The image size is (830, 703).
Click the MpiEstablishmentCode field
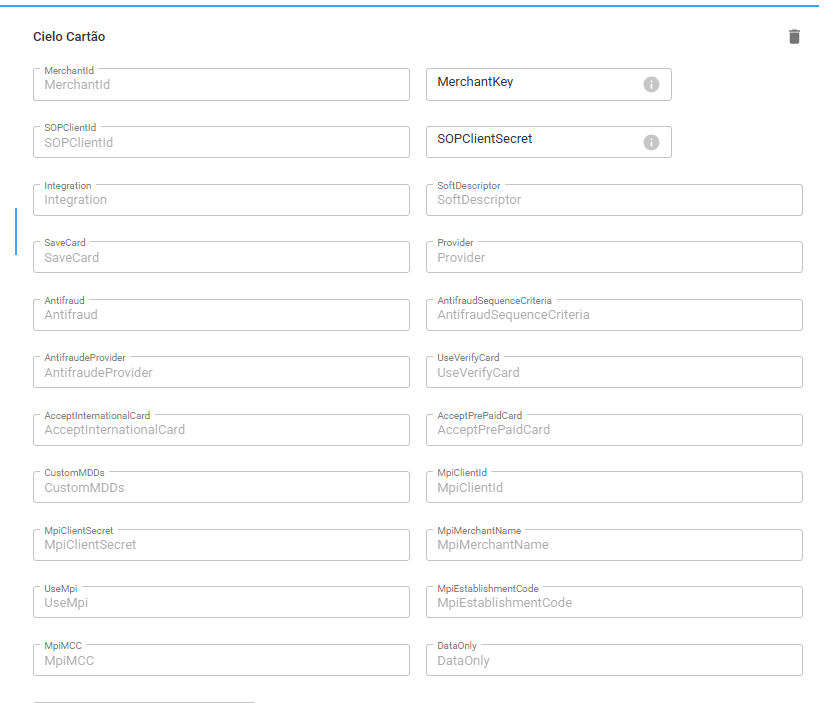tap(614, 602)
